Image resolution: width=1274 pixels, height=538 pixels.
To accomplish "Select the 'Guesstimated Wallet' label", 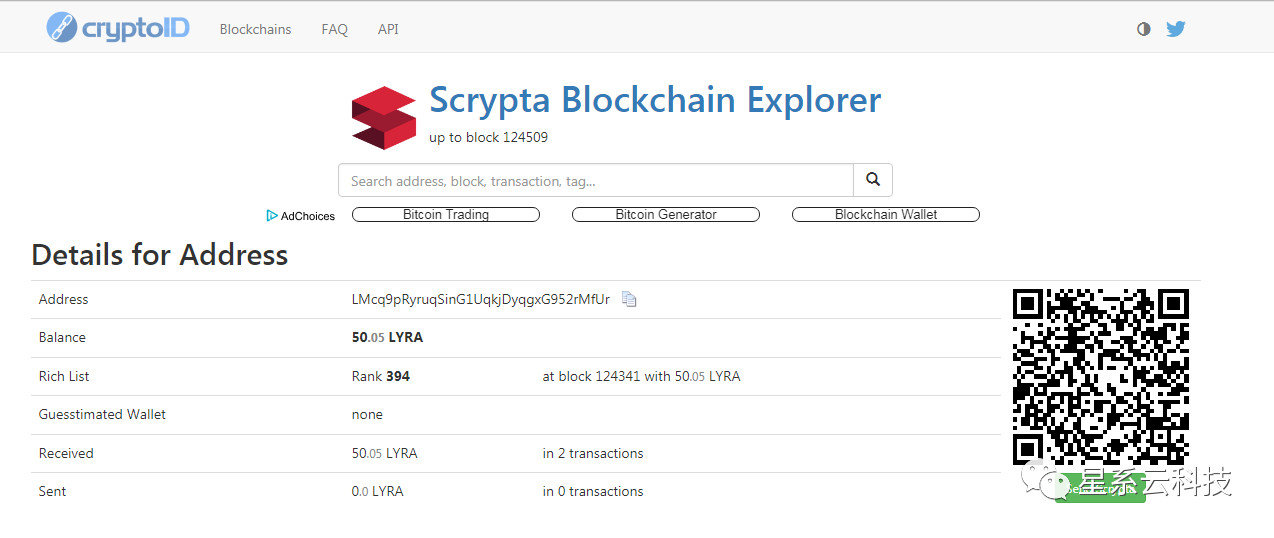I will point(102,414).
